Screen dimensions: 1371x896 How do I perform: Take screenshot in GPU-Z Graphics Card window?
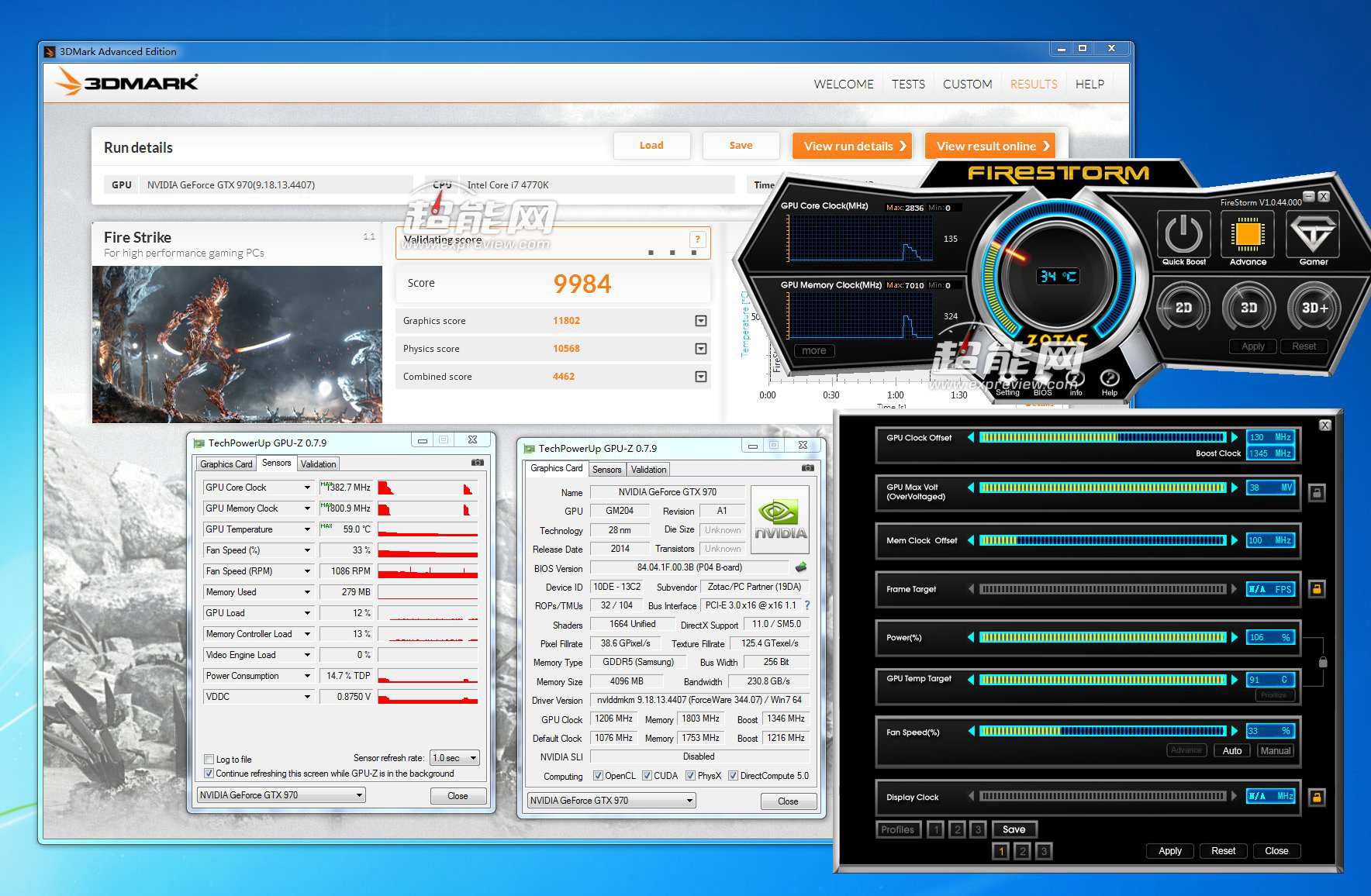pyautogui.click(x=808, y=468)
